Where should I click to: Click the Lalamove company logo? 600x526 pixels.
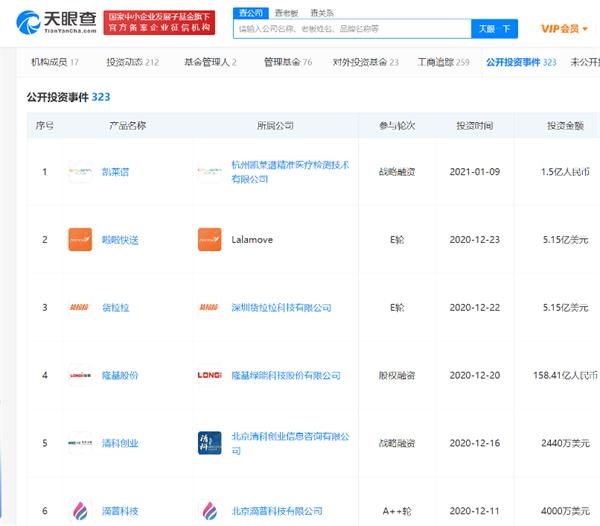(x=209, y=239)
